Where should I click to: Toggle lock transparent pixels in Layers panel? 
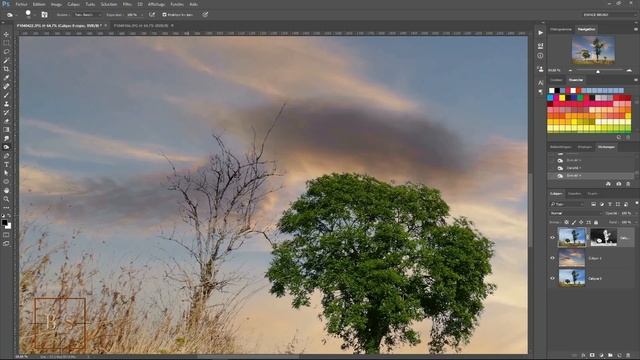(566, 222)
